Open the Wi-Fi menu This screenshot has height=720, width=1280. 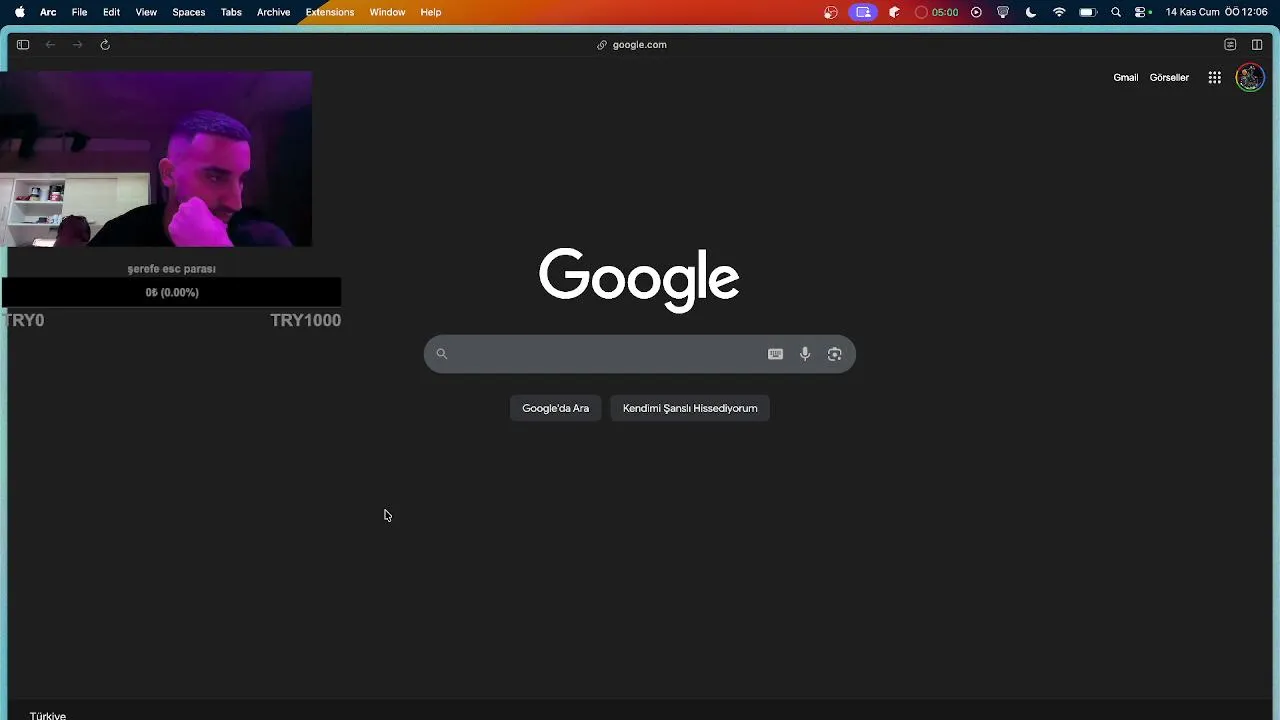tap(1059, 12)
